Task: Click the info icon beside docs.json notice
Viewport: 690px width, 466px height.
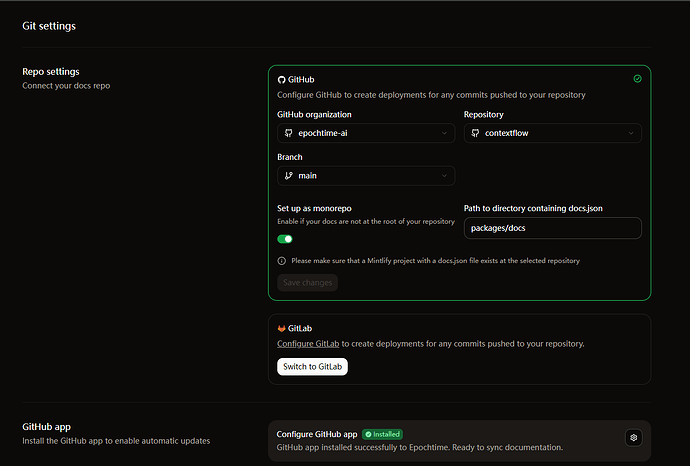Action: click(282, 261)
